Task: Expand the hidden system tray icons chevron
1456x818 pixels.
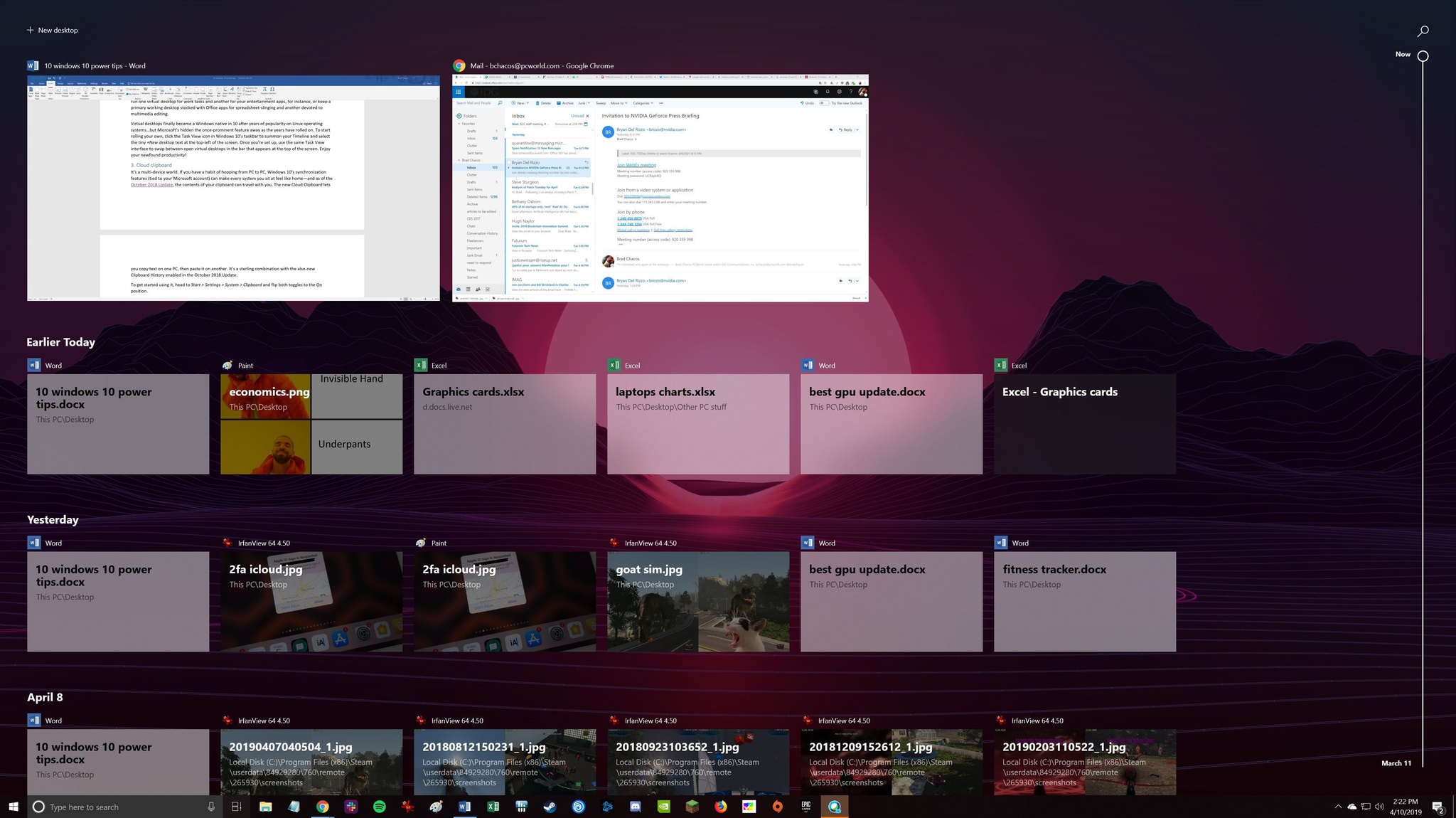Action: click(x=1338, y=807)
